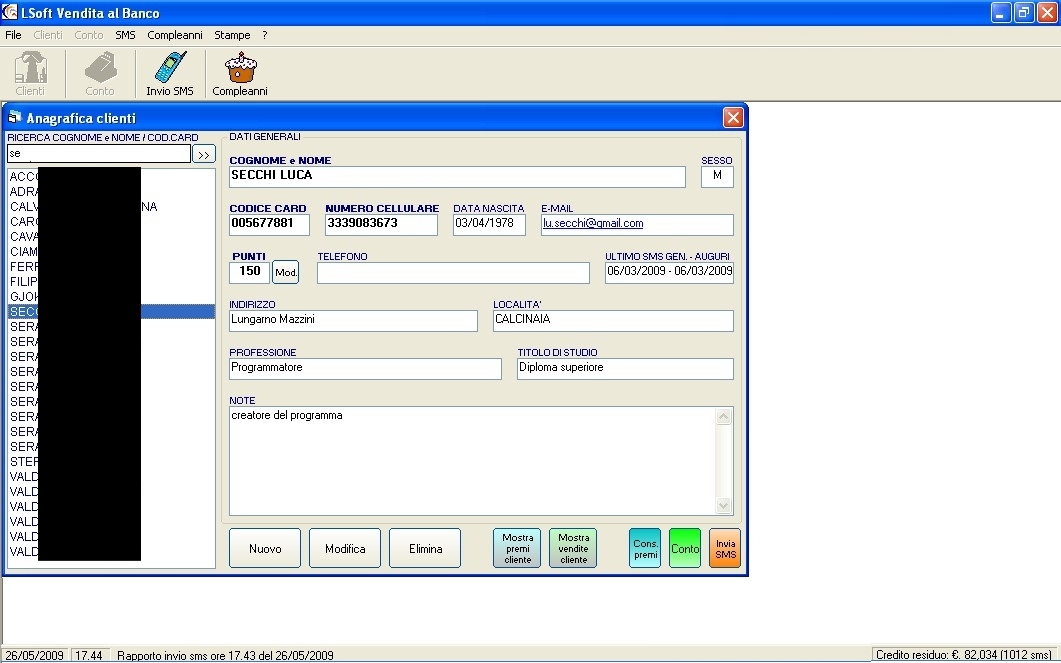
Task: Click the >> search button
Action: (204, 154)
